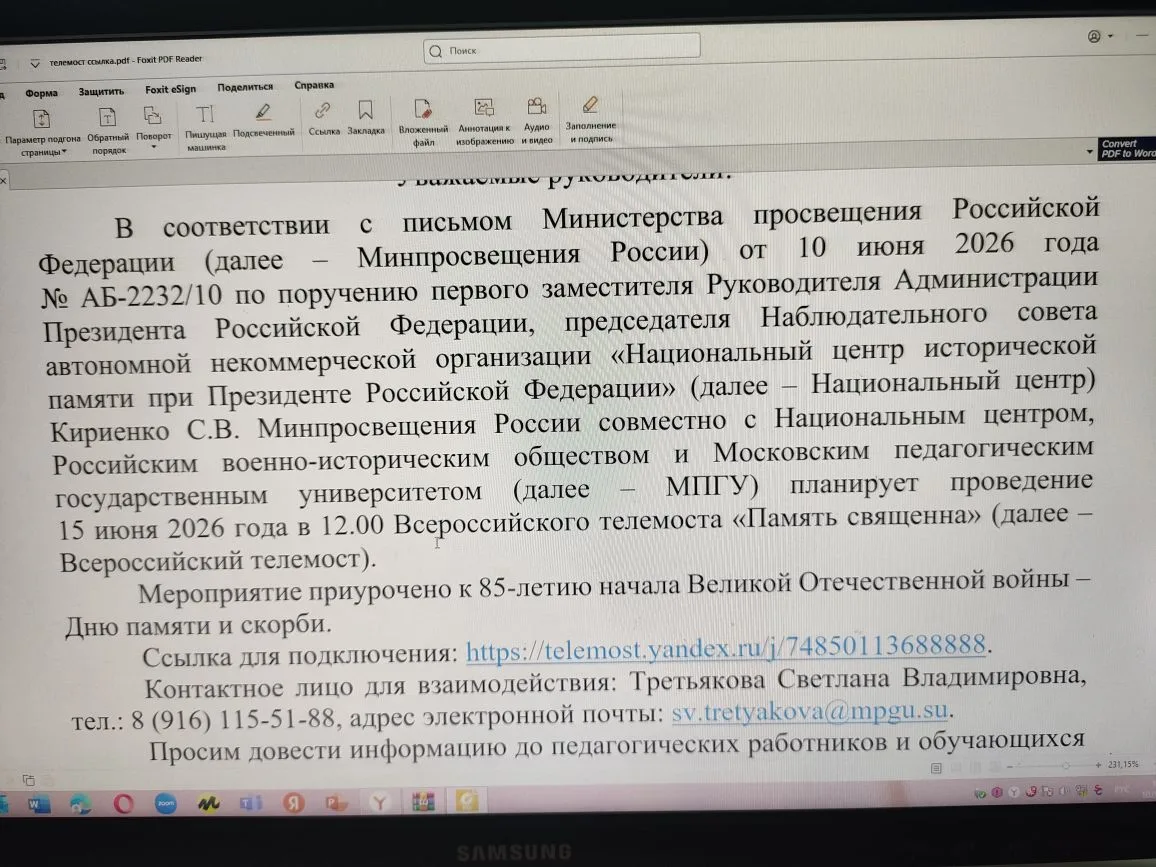Switch to the Foxit eSign tab
The width and height of the screenshot is (1156, 867).
pos(170,89)
